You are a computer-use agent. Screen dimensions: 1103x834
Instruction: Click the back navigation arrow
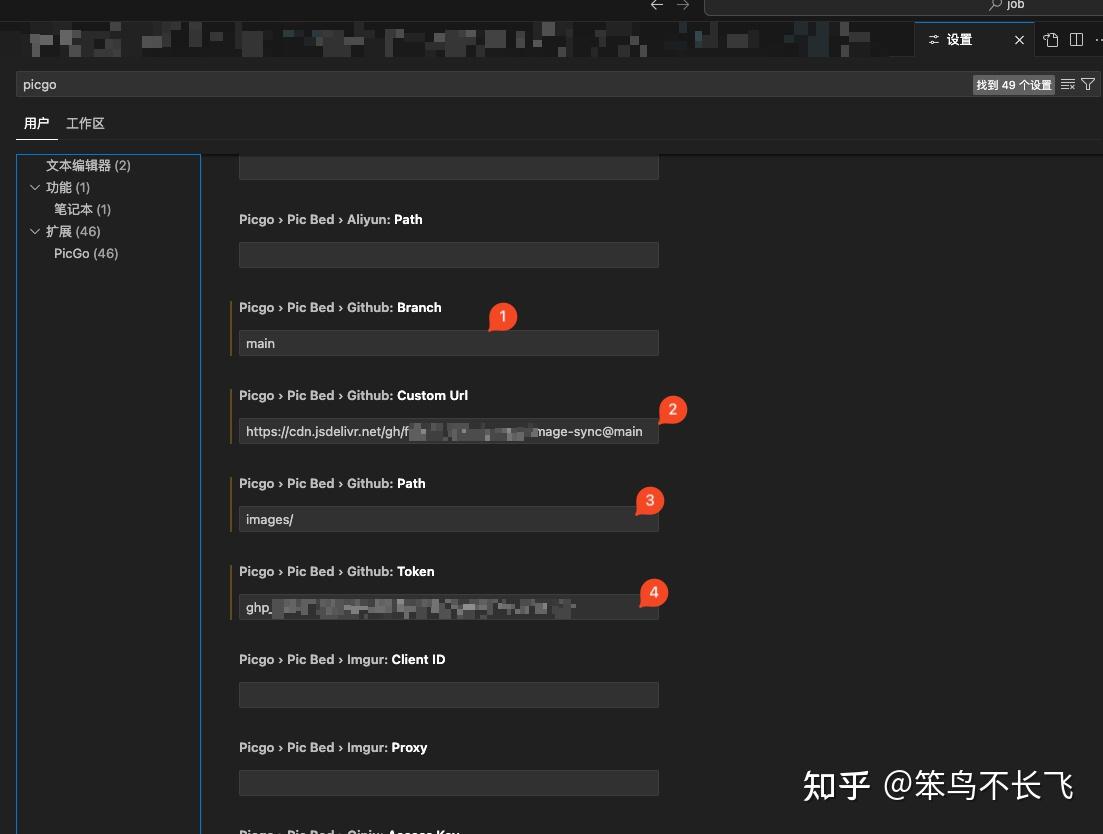click(x=656, y=5)
